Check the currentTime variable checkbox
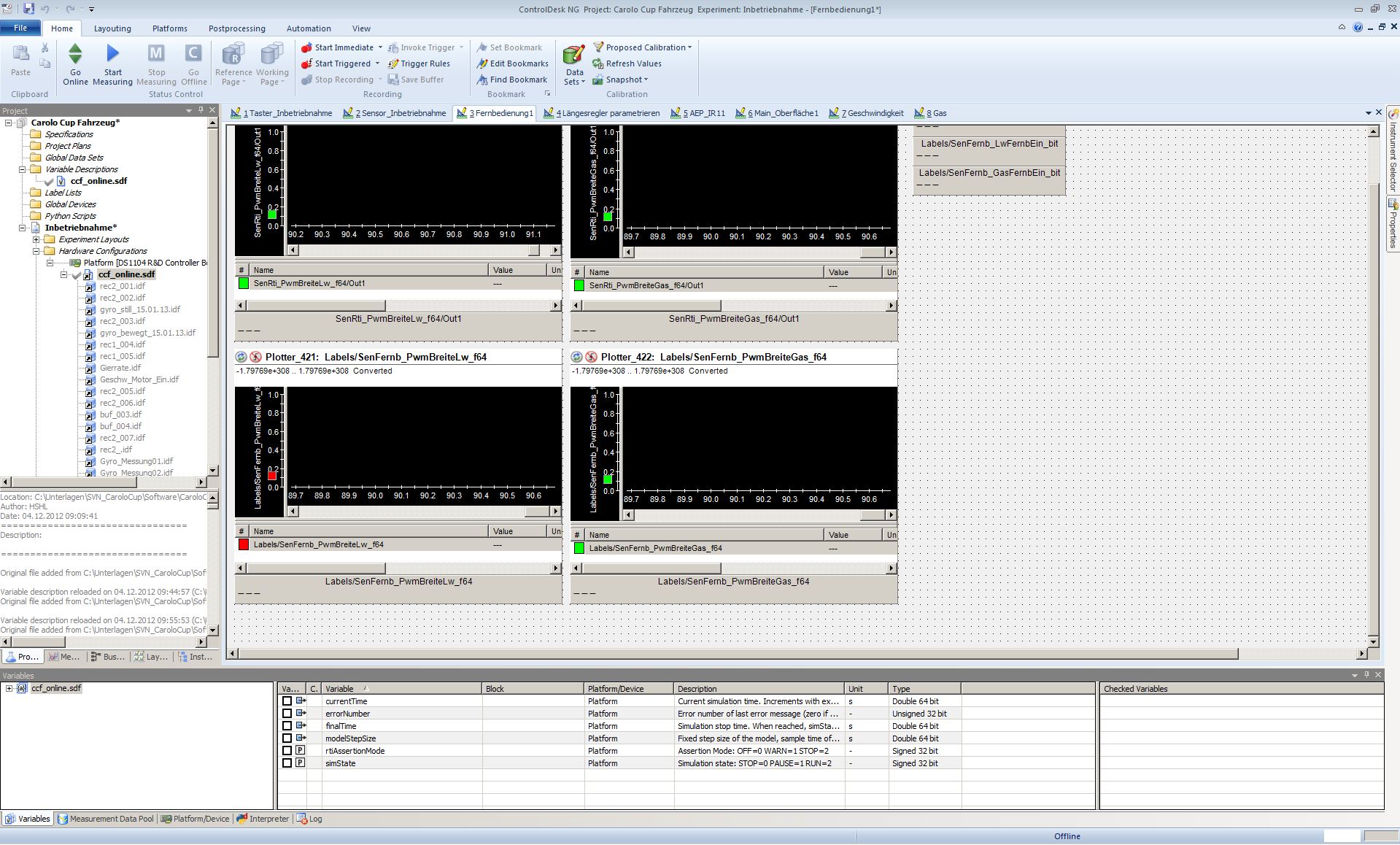This screenshot has width=1400, height=845. click(287, 701)
